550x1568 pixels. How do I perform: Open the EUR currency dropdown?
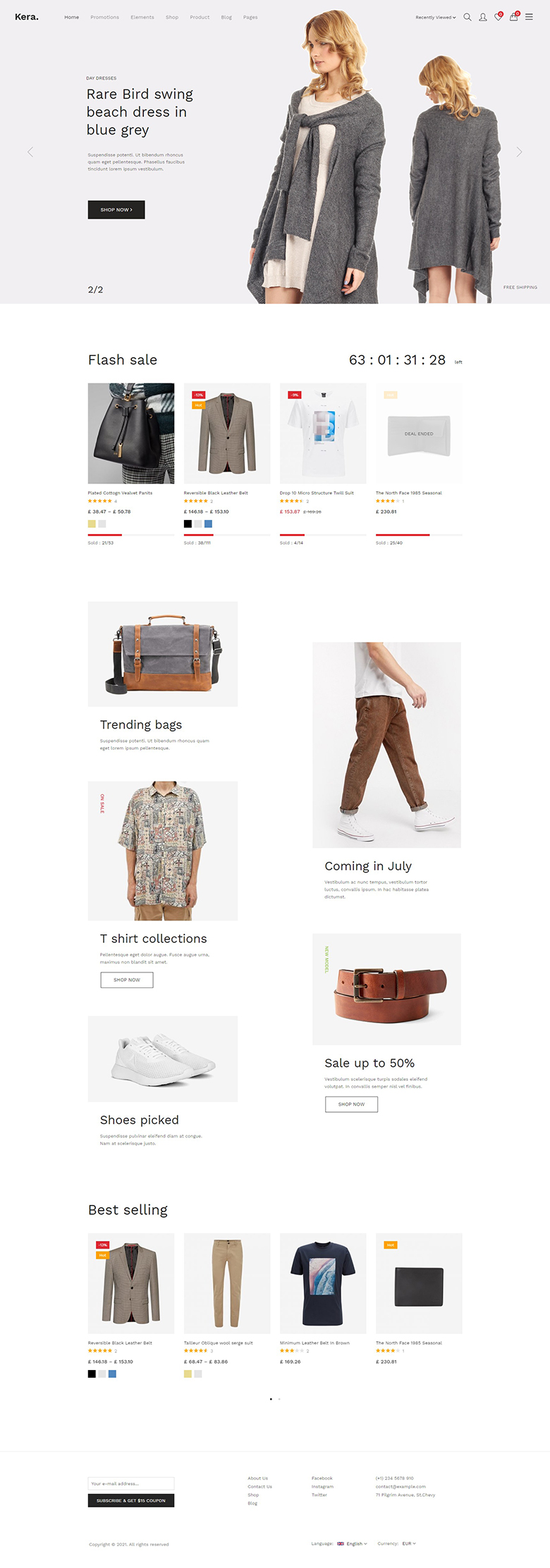tap(409, 1543)
